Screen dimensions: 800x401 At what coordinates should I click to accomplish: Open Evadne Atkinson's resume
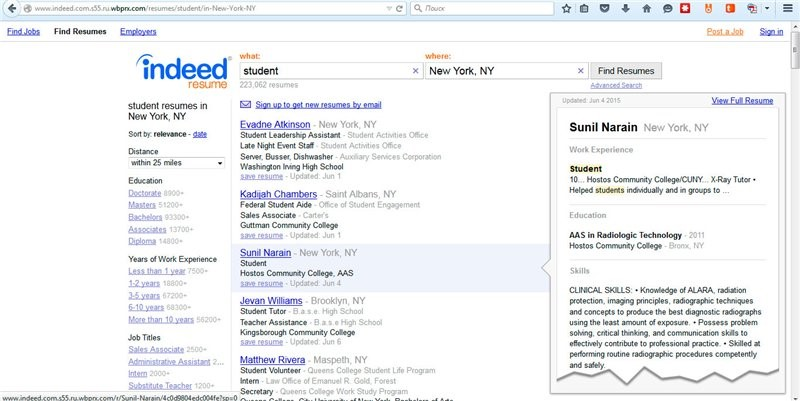coord(275,125)
